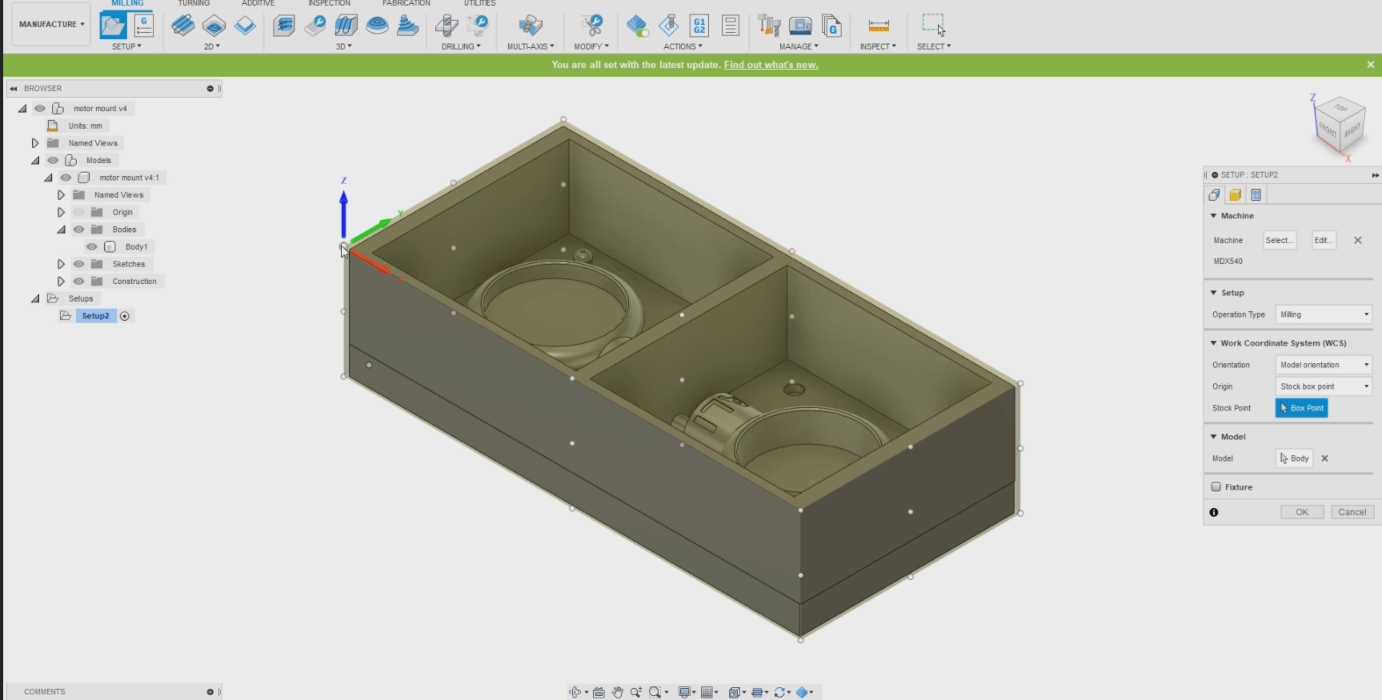Open the Tool Library icon

[769, 26]
